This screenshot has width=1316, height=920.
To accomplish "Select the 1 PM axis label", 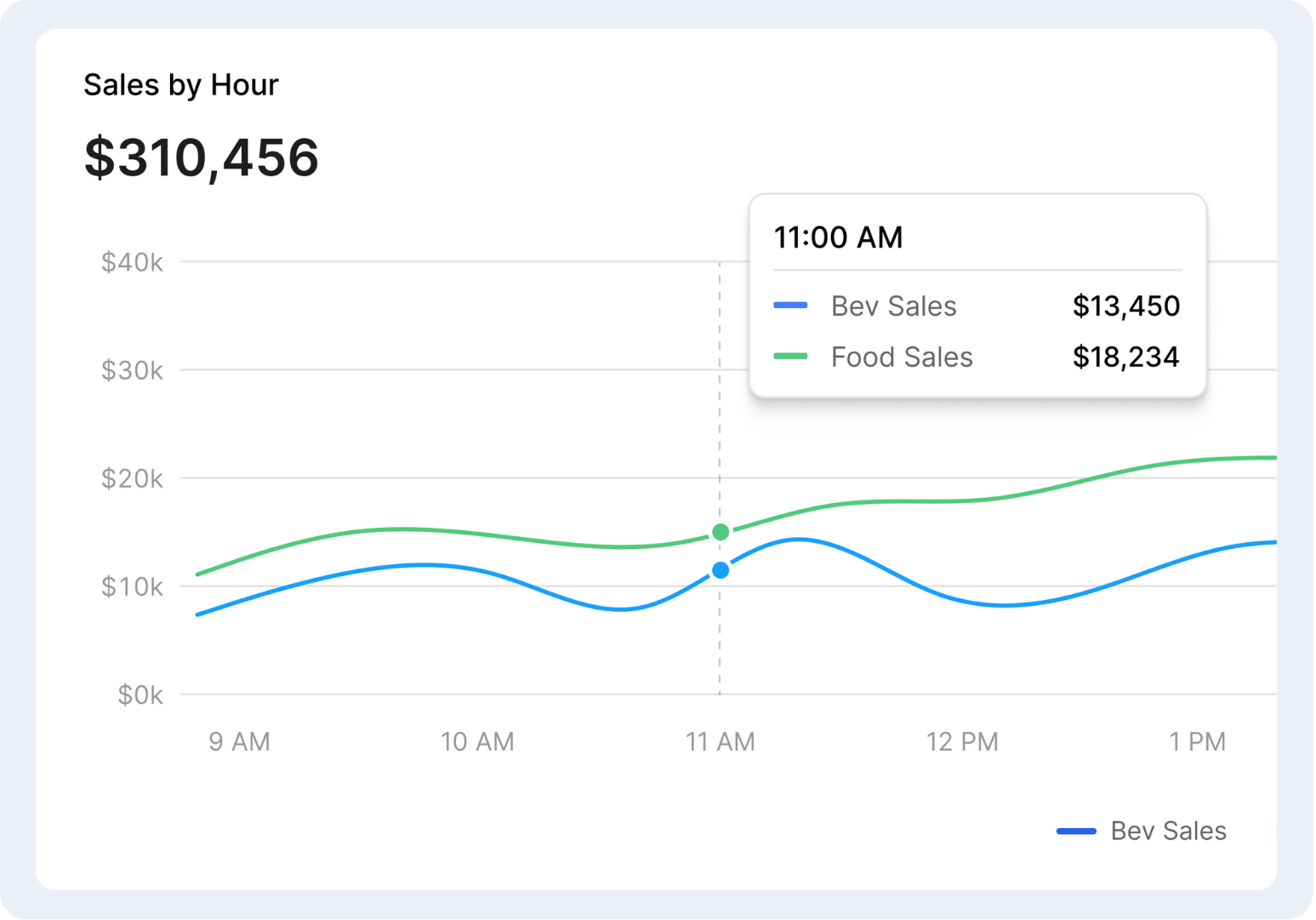I will (1197, 741).
